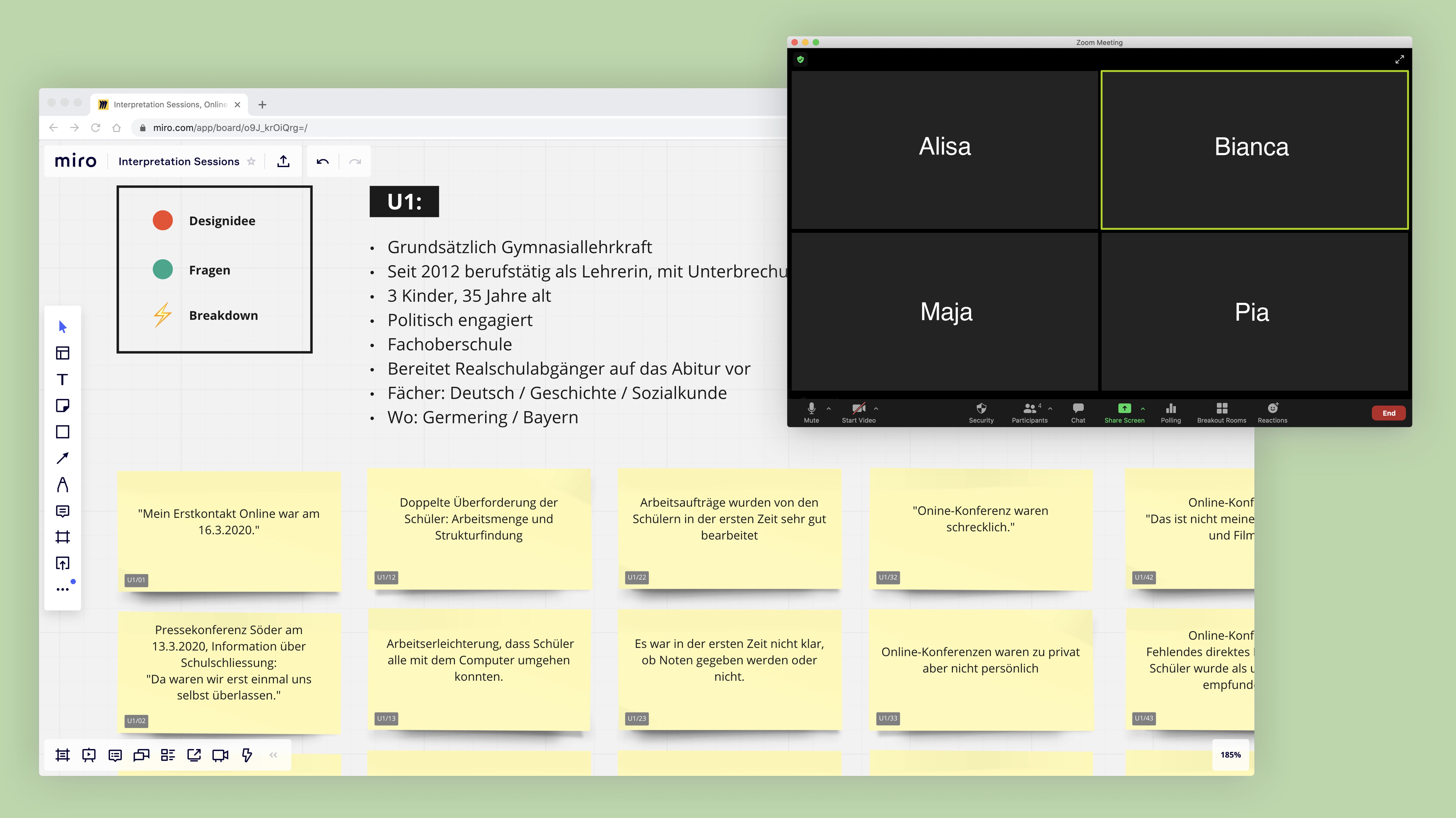The image size is (1456, 818).
Task: Select the cursor tool in Miro toolbar
Action: (x=63, y=327)
